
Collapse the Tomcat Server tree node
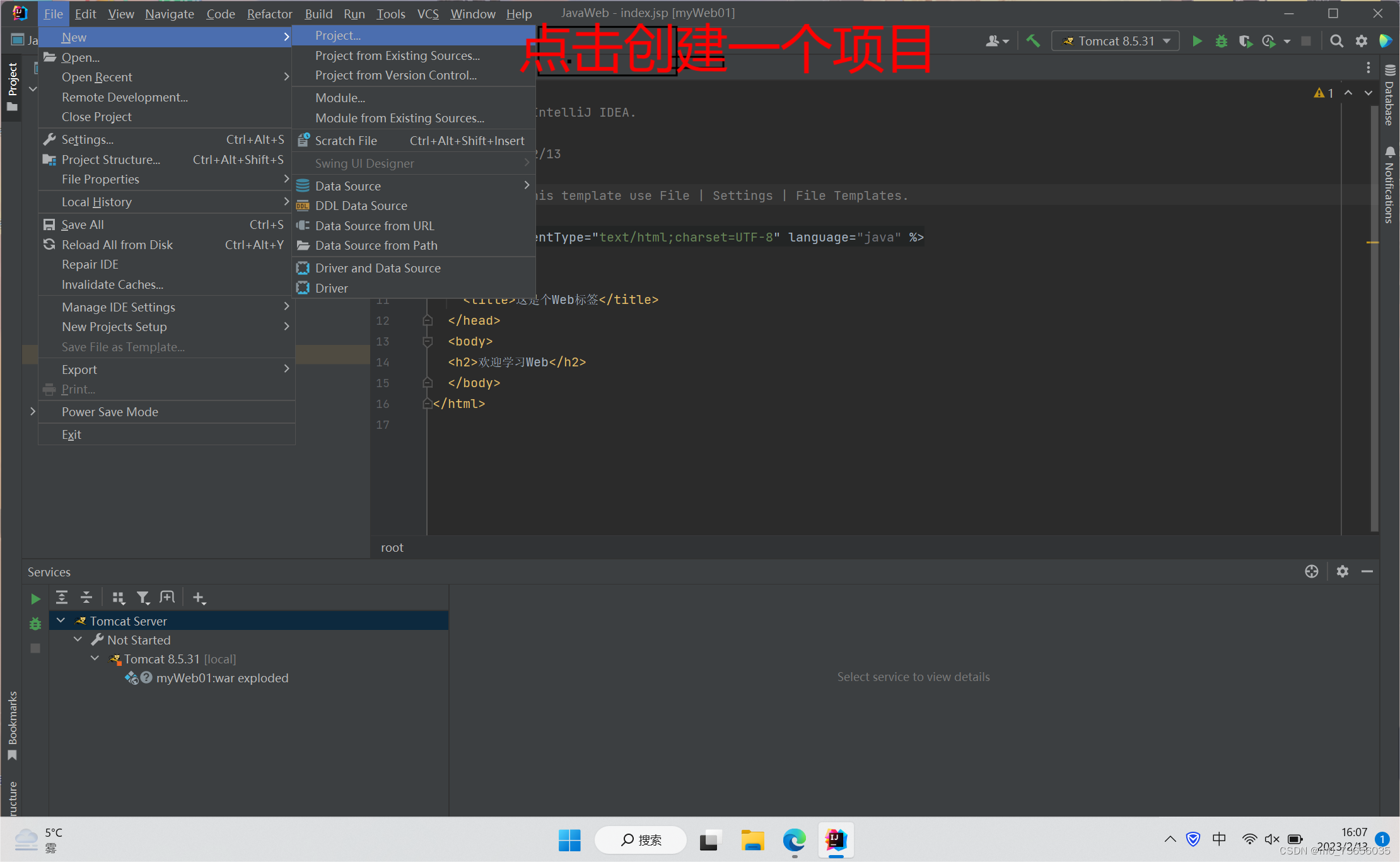pos(61,620)
